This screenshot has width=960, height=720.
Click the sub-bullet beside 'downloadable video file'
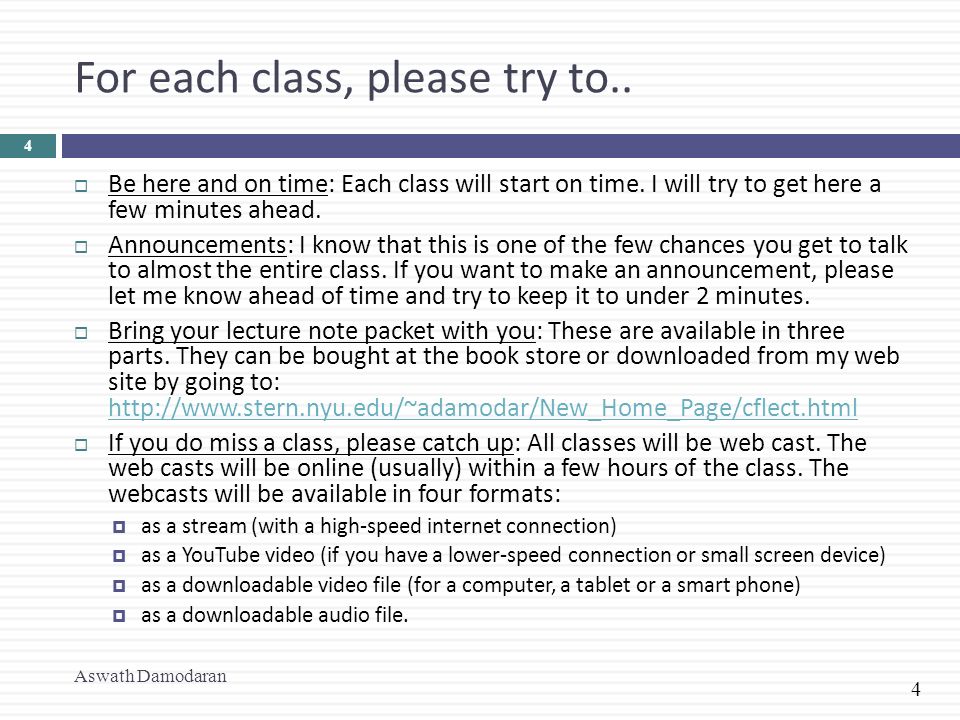(x=119, y=586)
